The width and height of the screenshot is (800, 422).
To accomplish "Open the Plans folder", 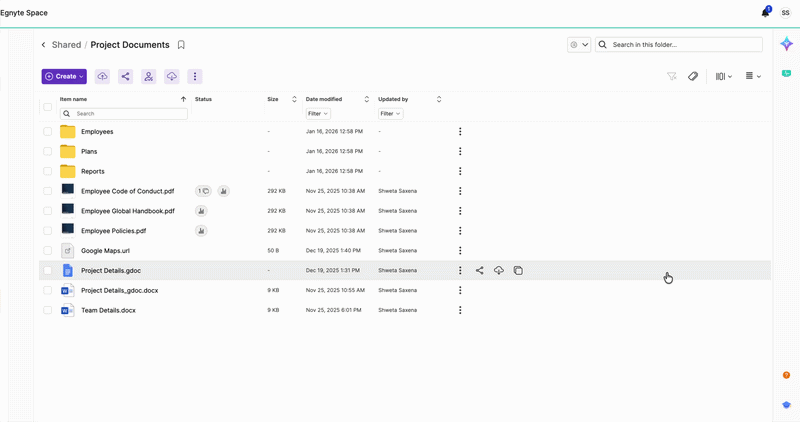I will (x=89, y=152).
